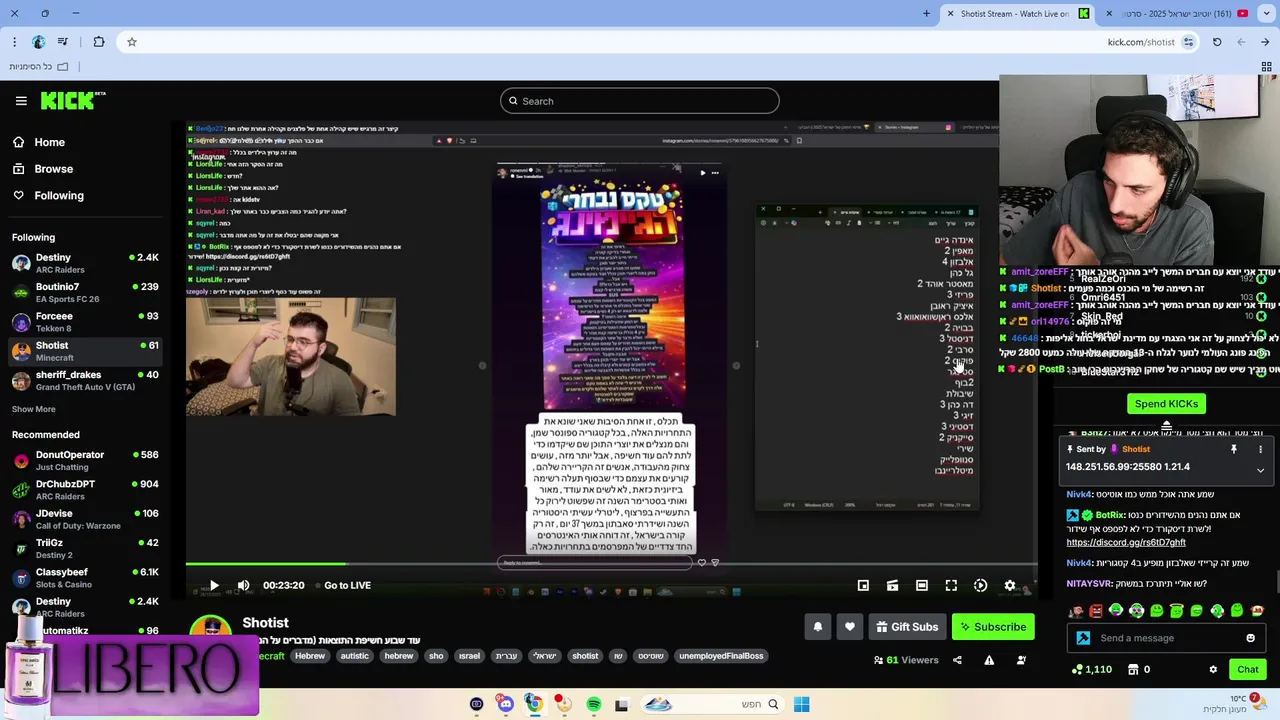Open JDevise recommended channel
The width and height of the screenshot is (1280, 720).
[85, 519]
